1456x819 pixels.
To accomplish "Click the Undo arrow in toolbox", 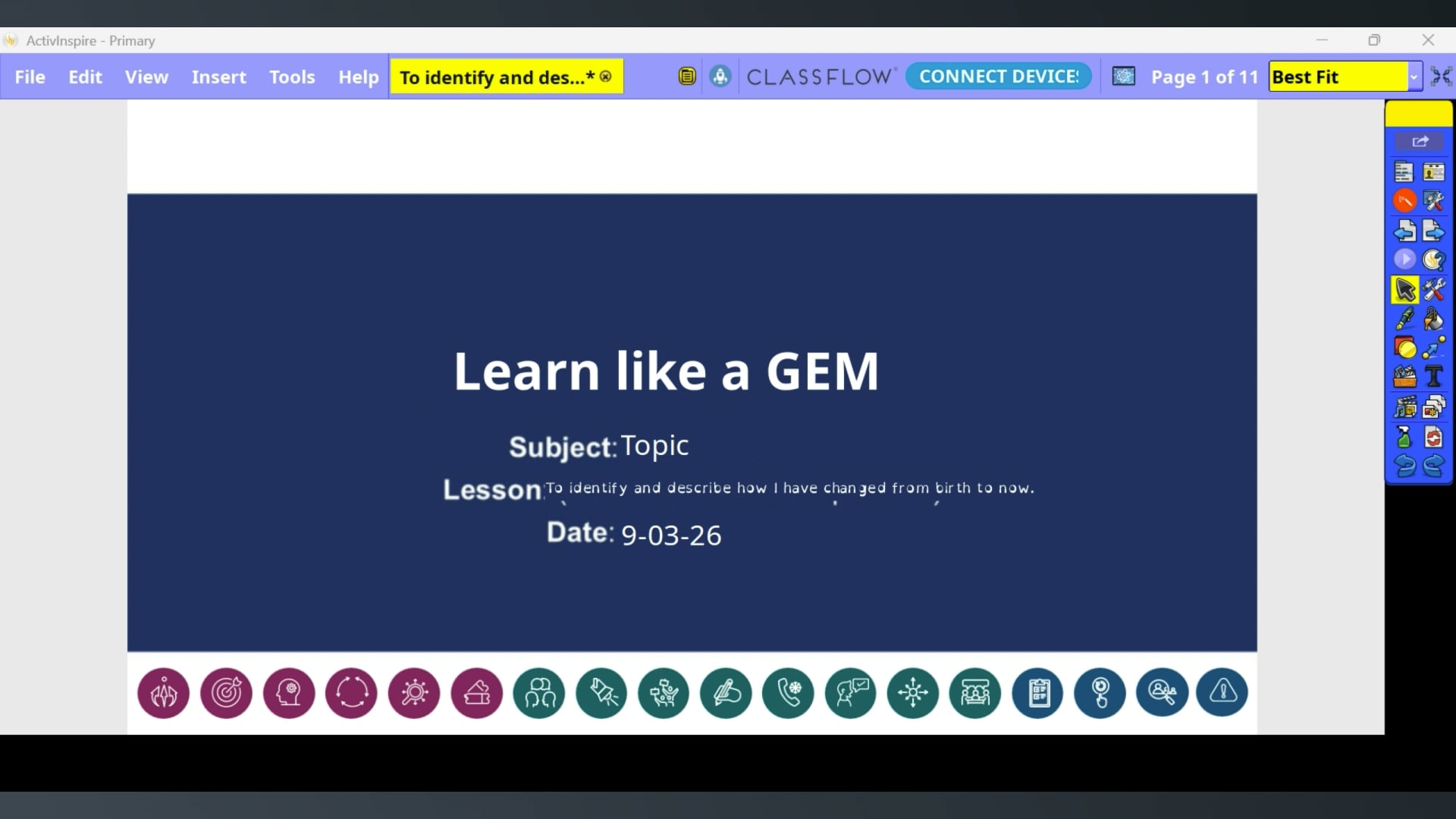I will [1404, 466].
